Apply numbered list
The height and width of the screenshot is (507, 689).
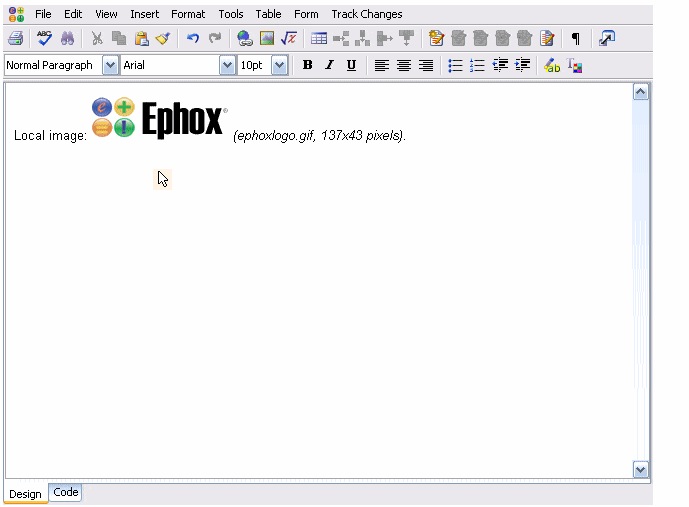477,65
